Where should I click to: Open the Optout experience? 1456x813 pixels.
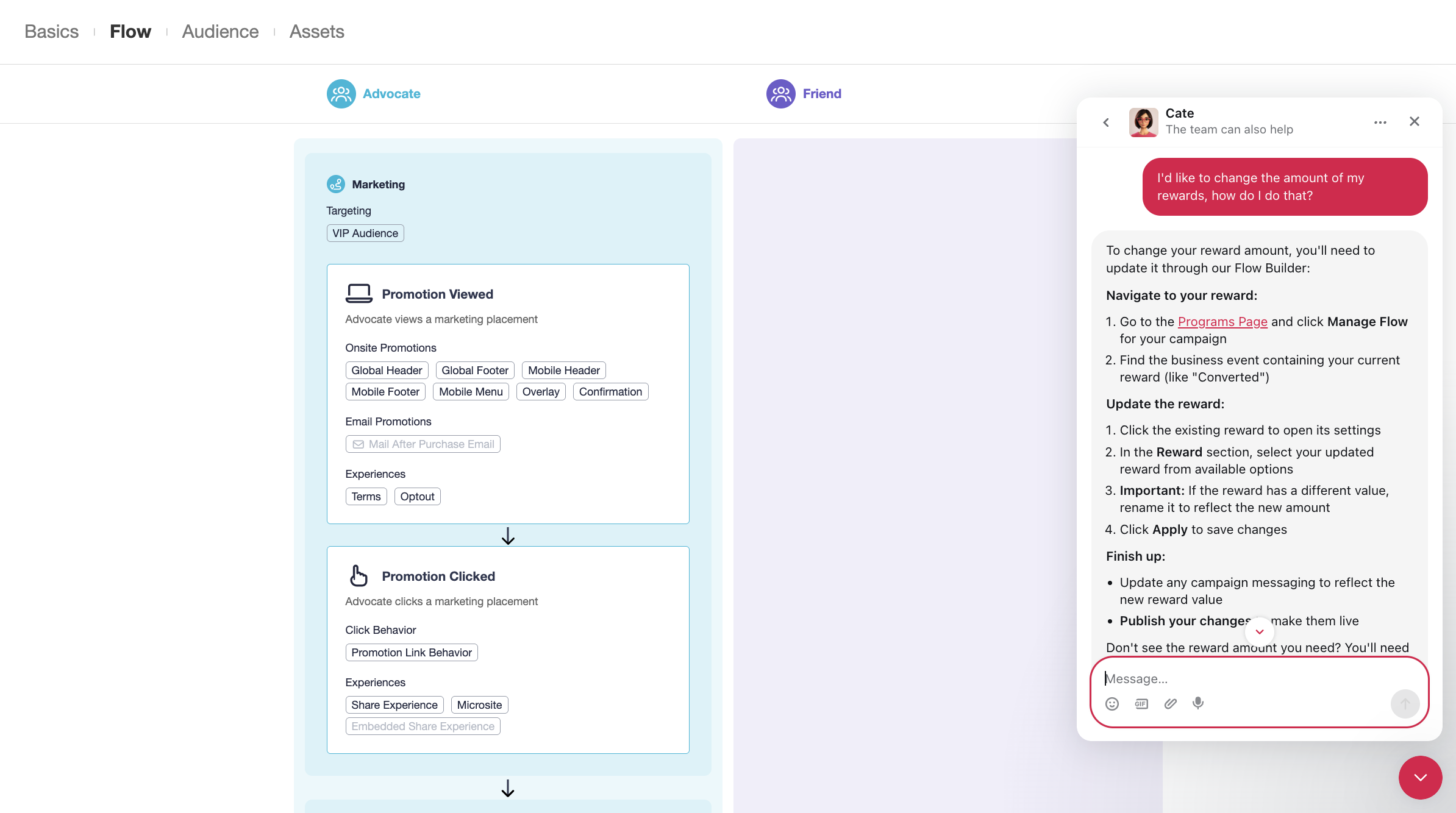pyautogui.click(x=417, y=497)
